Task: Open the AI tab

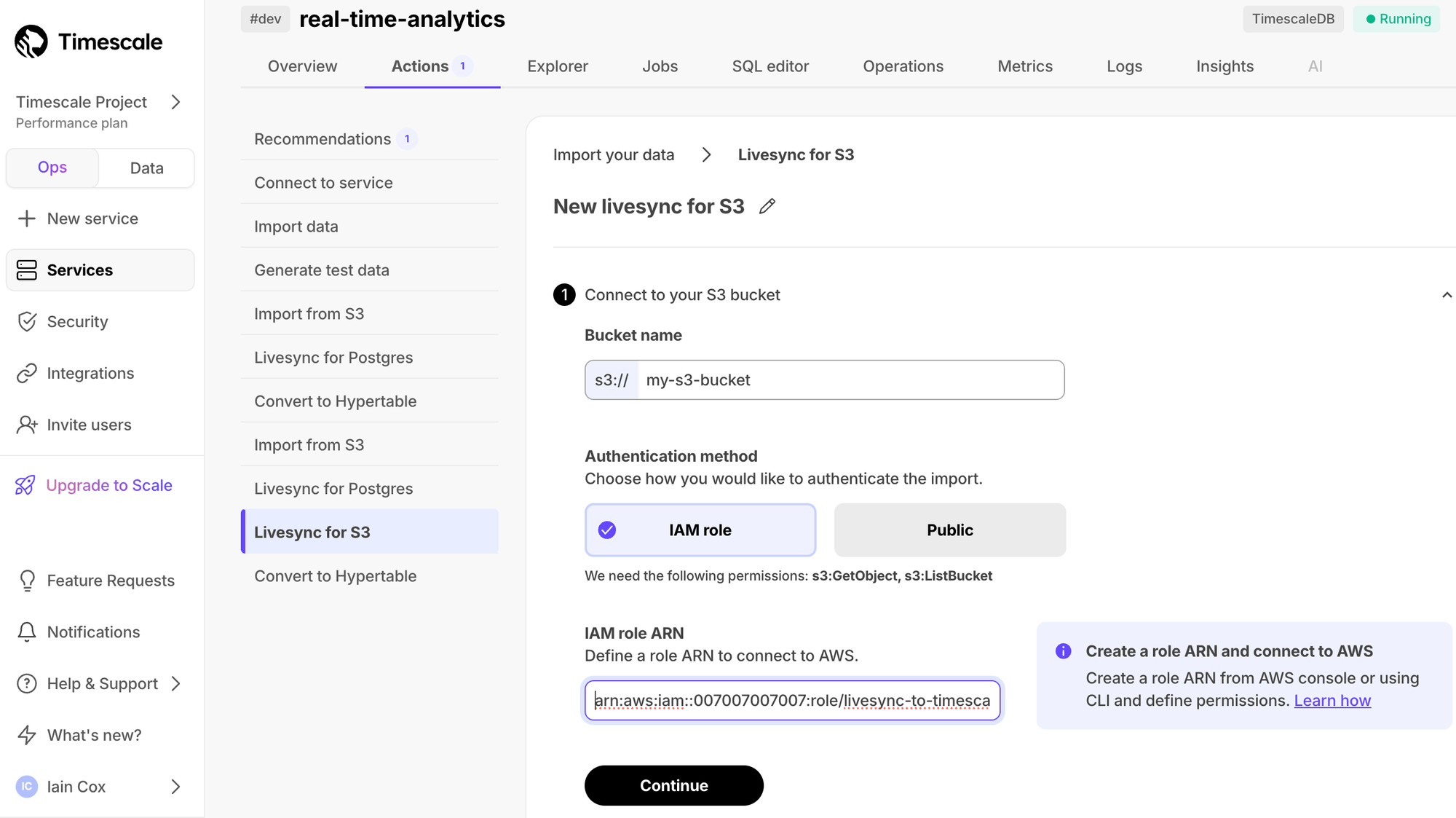Action: point(1315,66)
